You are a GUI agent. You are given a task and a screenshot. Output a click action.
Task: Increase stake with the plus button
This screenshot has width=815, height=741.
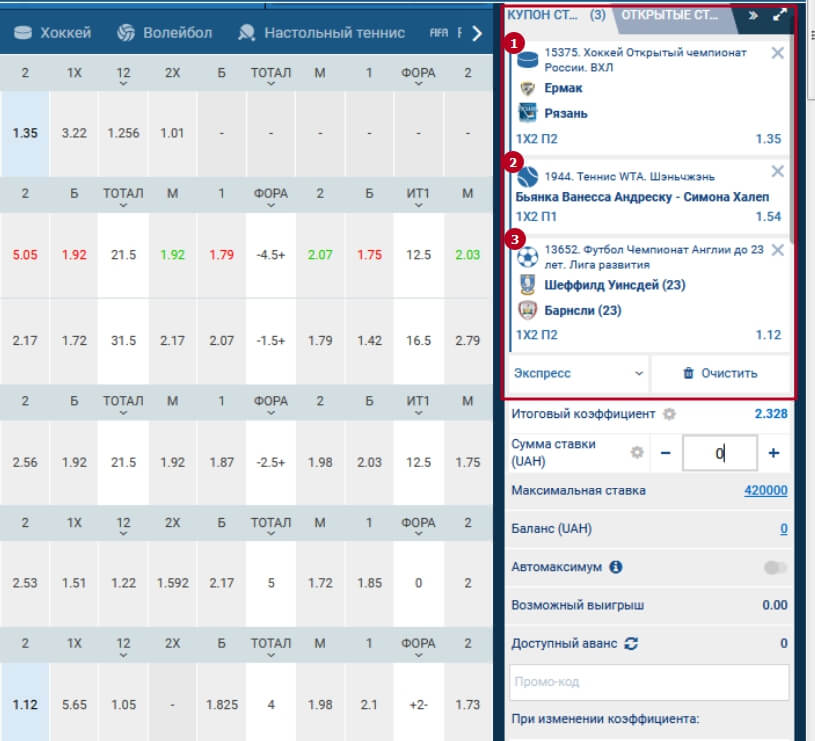(x=773, y=453)
